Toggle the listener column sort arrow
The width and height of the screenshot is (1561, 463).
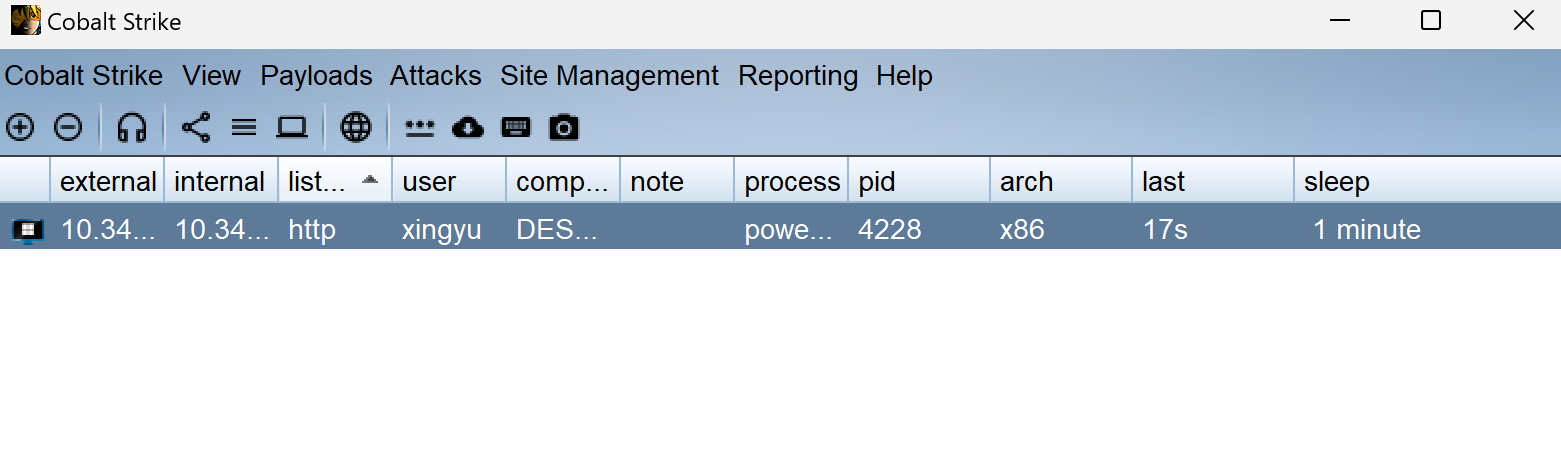(370, 180)
